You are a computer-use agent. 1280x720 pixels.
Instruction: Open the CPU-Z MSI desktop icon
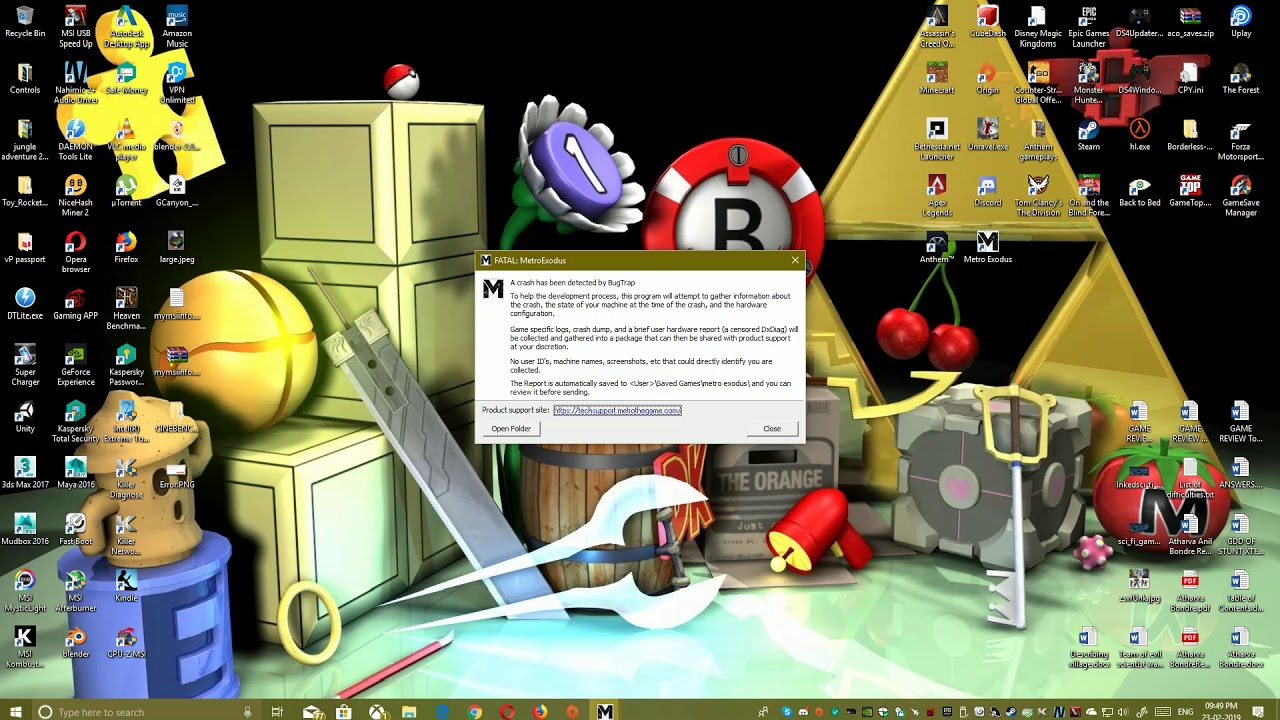click(x=126, y=642)
